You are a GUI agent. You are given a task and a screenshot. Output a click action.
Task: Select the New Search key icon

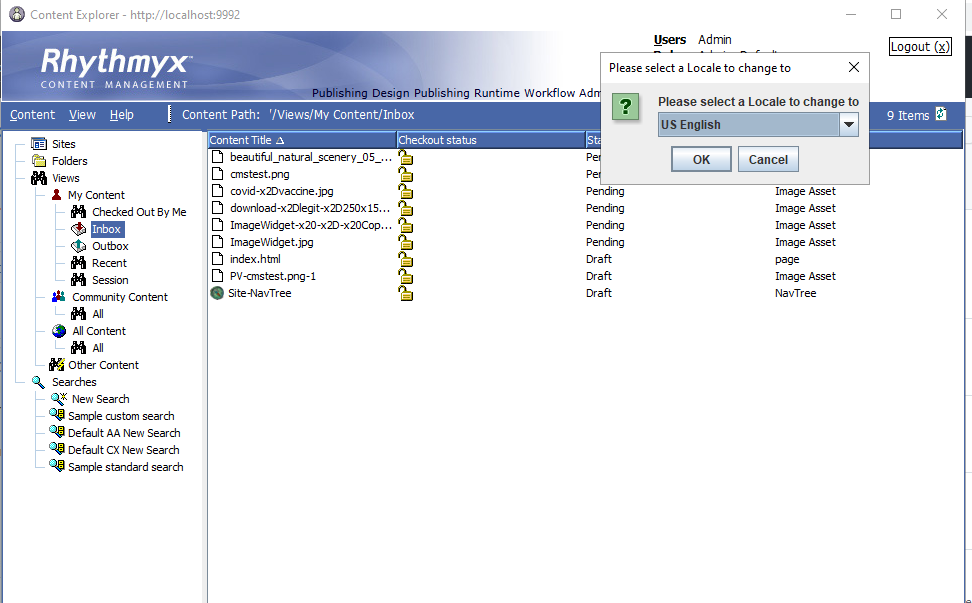(57, 398)
